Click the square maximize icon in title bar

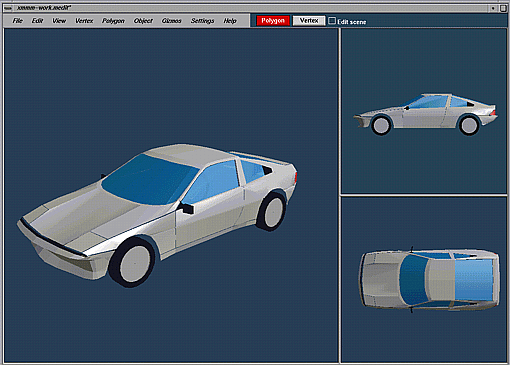coord(503,8)
